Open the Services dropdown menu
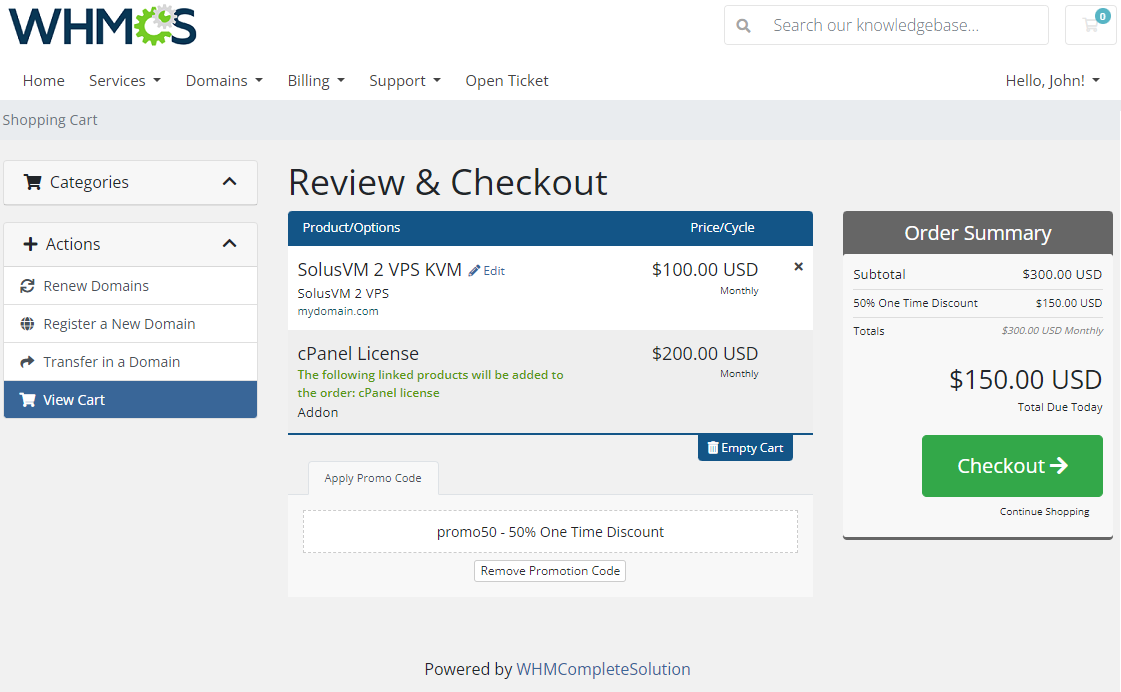The width and height of the screenshot is (1121, 692). click(124, 81)
